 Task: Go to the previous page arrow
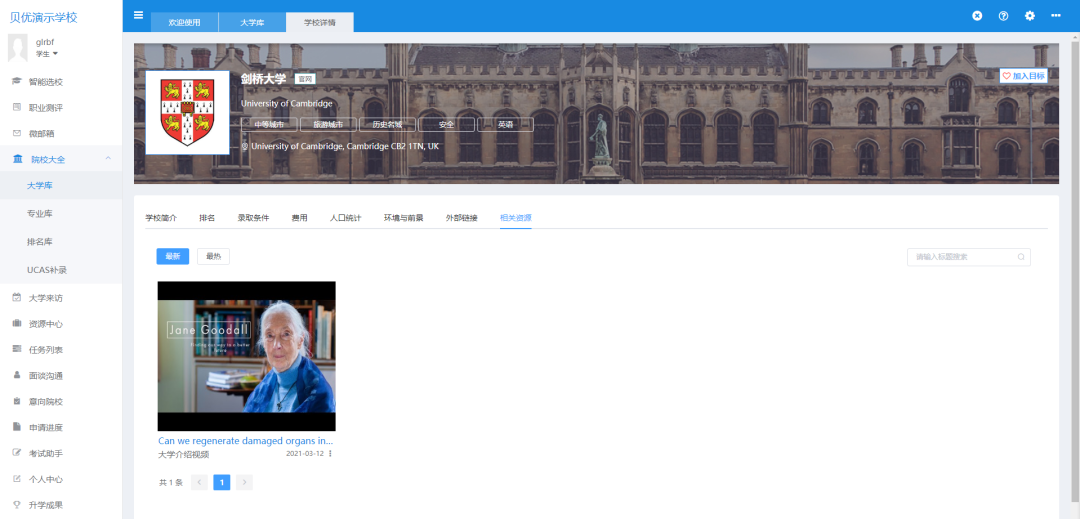(199, 483)
